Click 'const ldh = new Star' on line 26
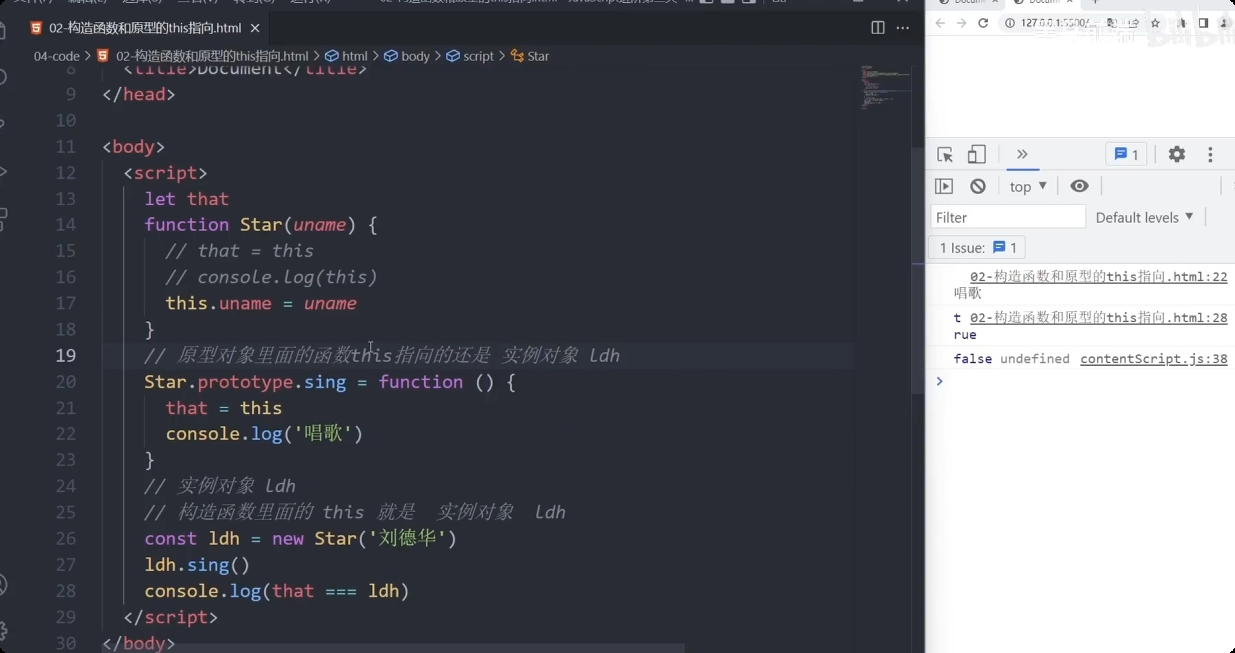Viewport: 1235px width, 653px height. click(300, 538)
